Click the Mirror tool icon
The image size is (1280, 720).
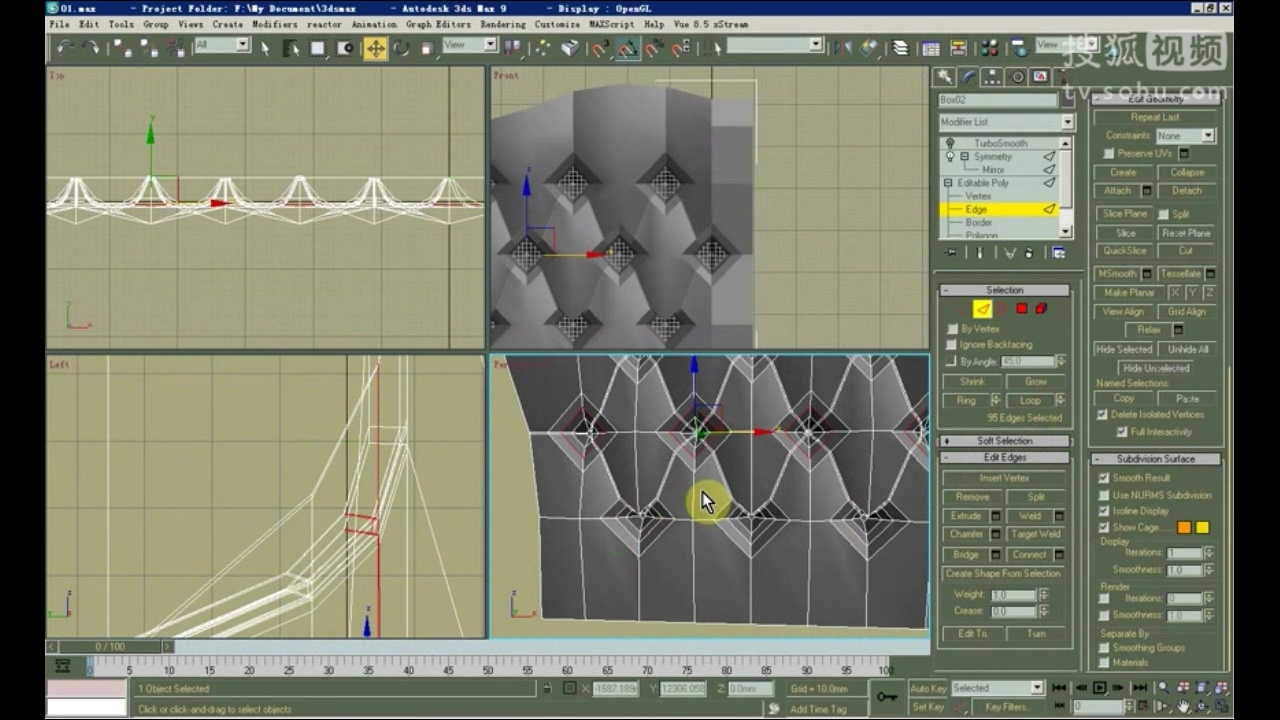tap(841, 46)
